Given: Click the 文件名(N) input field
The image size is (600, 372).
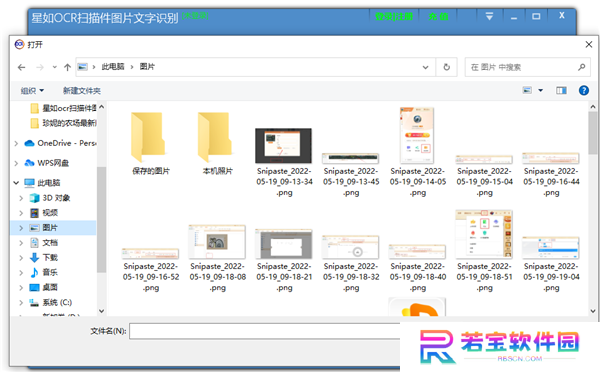Looking at the screenshot, I should [x=265, y=331].
